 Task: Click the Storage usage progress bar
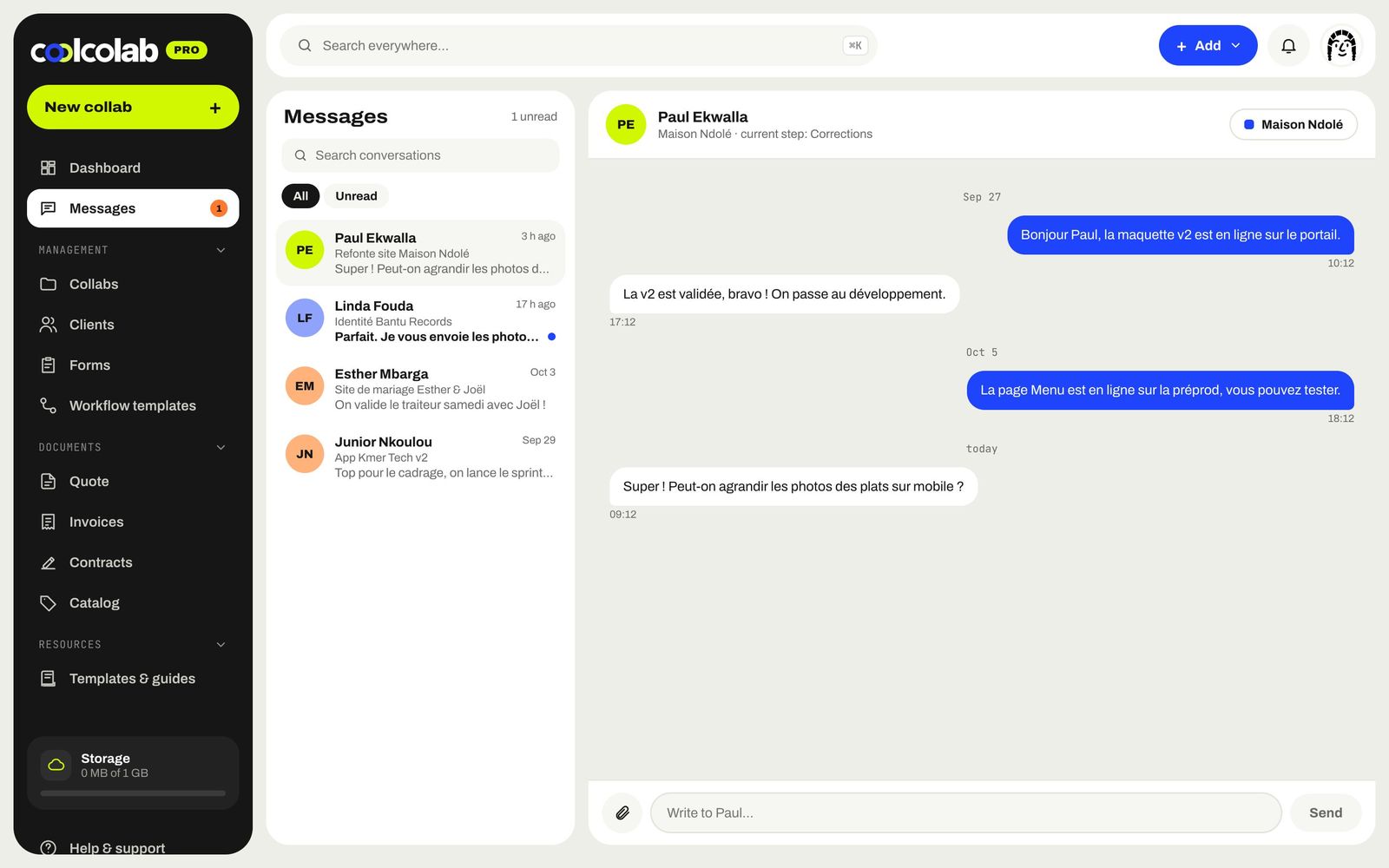(133, 793)
